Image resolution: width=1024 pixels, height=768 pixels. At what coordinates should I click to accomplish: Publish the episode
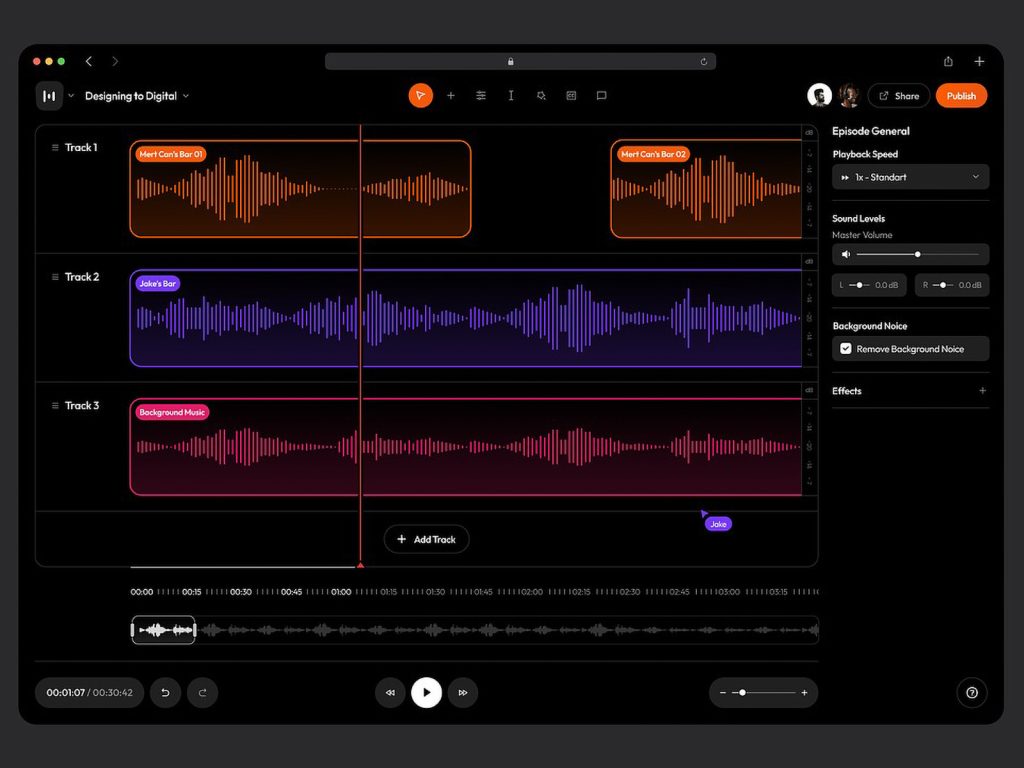point(960,95)
